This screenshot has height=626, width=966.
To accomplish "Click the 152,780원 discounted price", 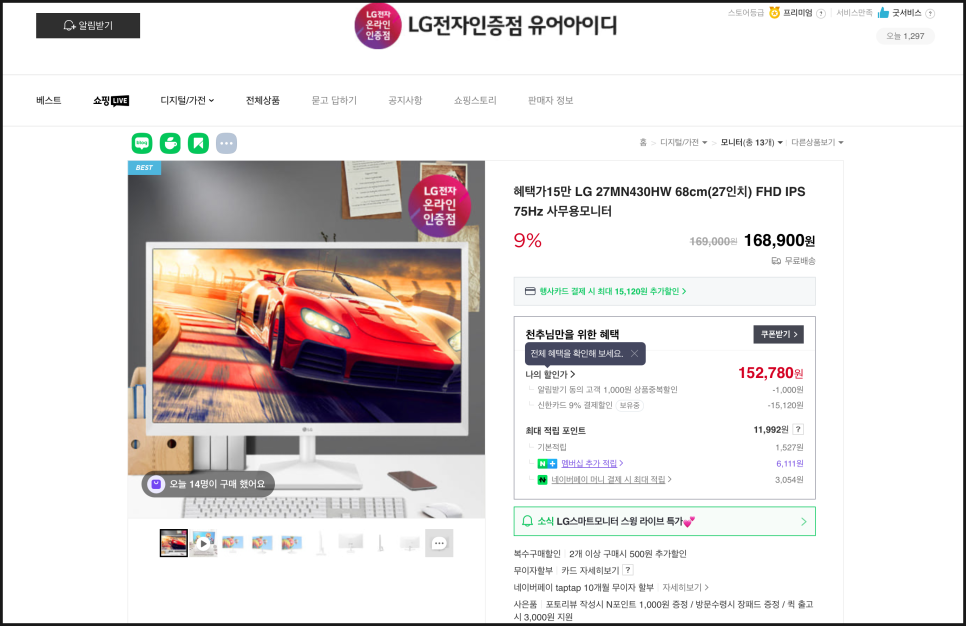I will 771,373.
